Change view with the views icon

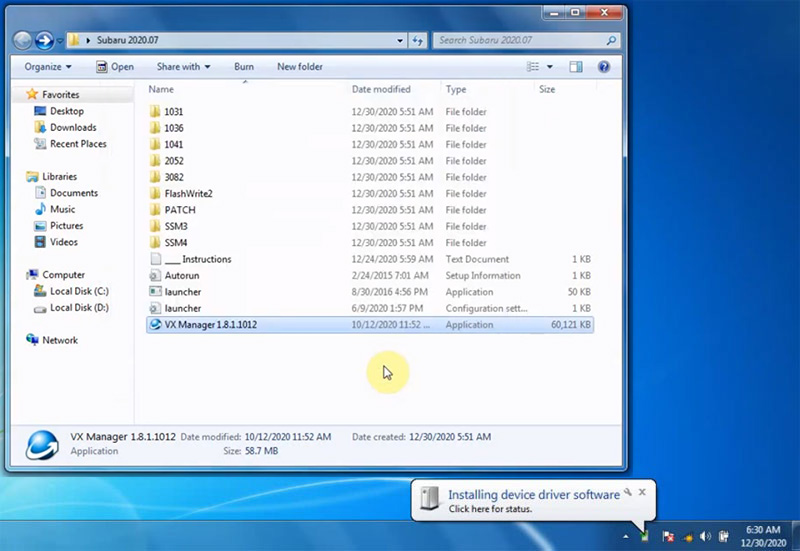[533, 67]
